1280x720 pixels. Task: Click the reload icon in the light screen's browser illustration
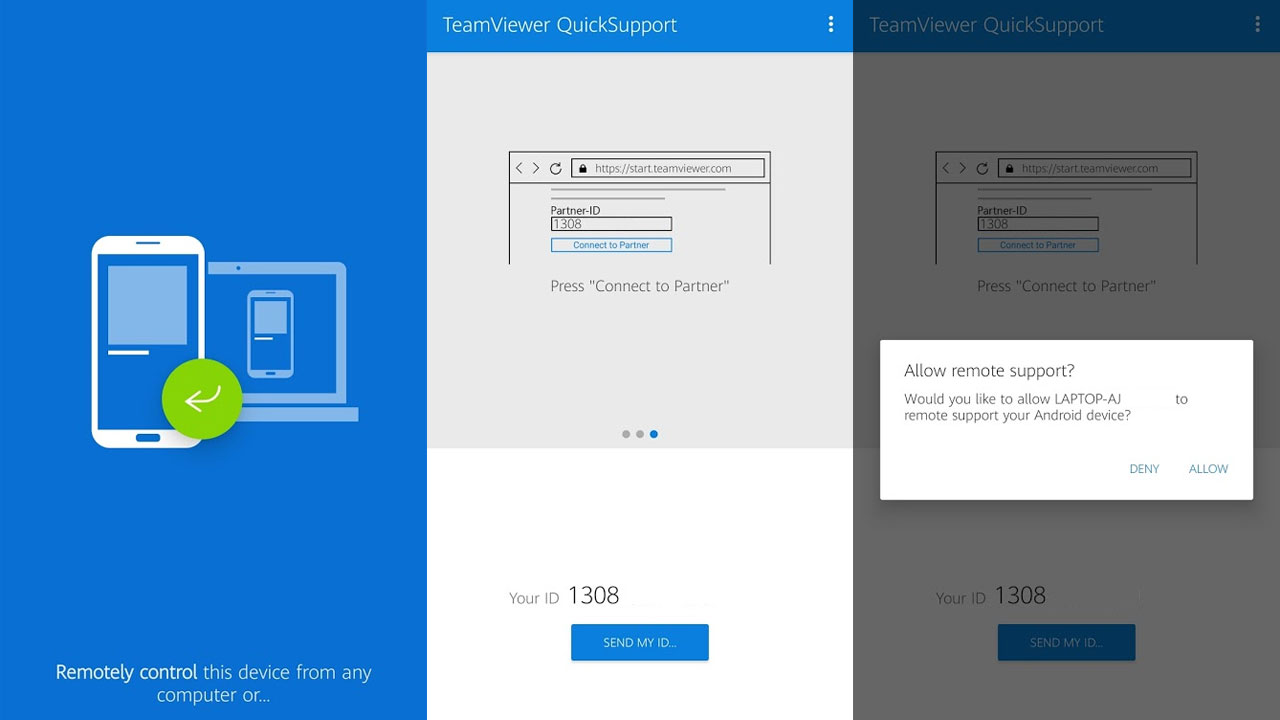pyautogui.click(x=556, y=169)
